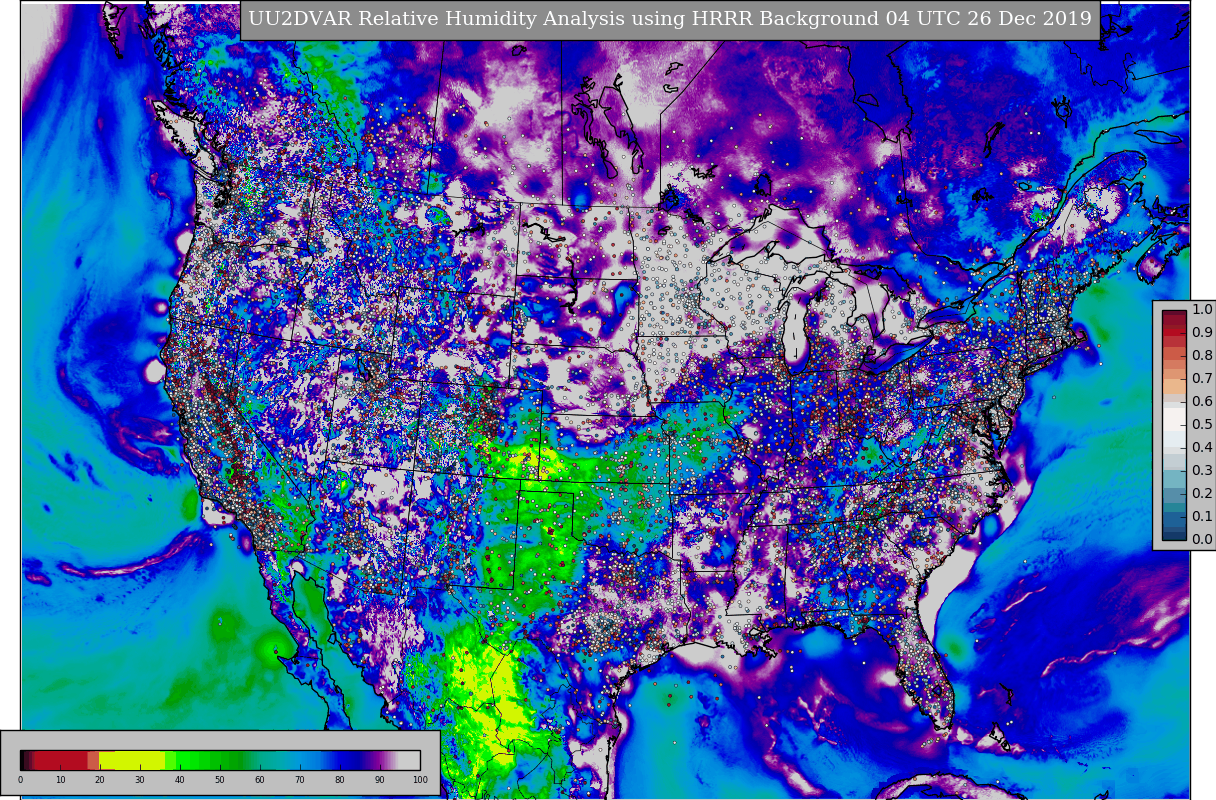
Task: Click the 30 tick on humidity colorbar
Action: (140, 780)
